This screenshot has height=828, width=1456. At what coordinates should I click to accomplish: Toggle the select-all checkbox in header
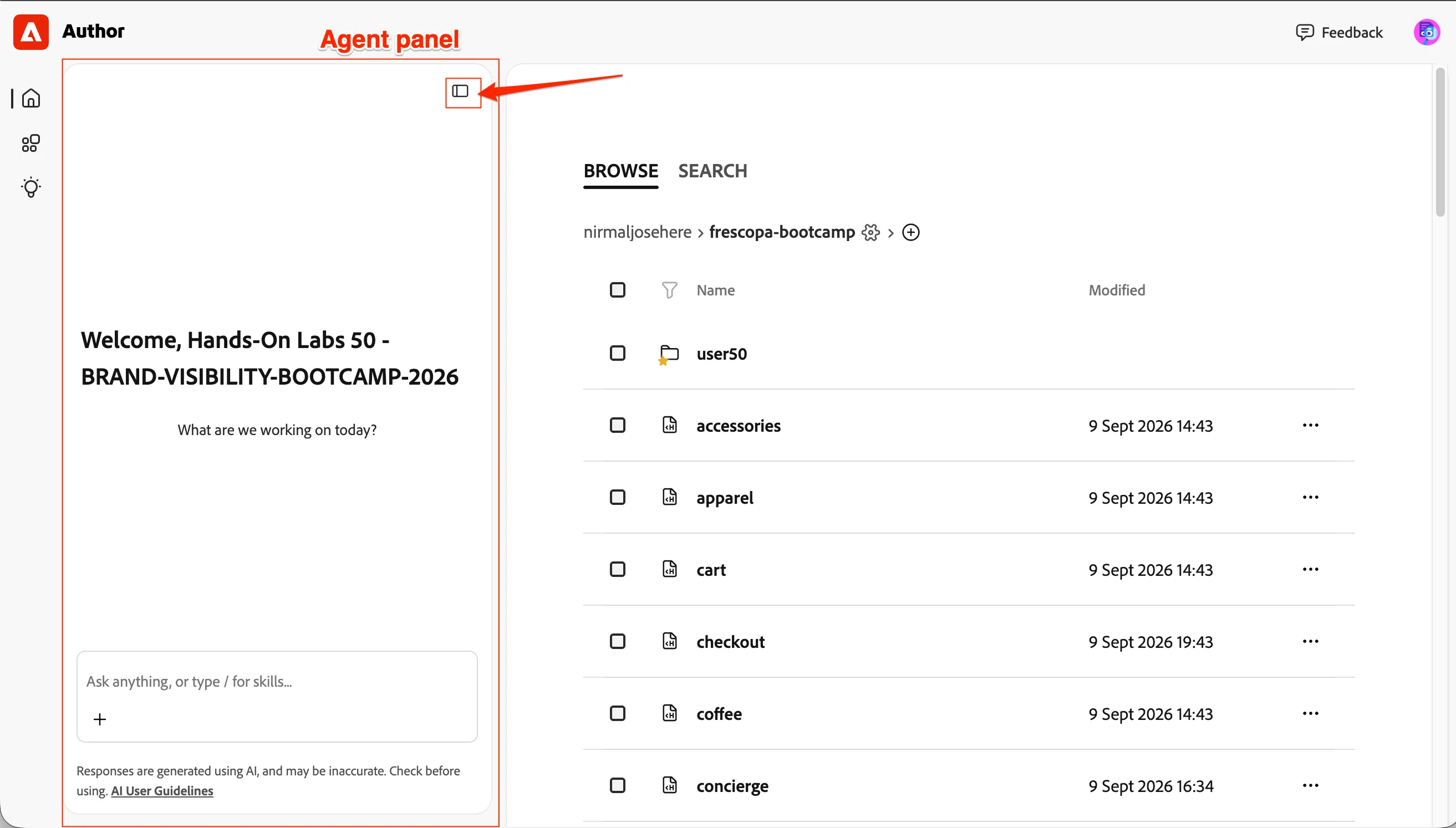click(x=618, y=290)
